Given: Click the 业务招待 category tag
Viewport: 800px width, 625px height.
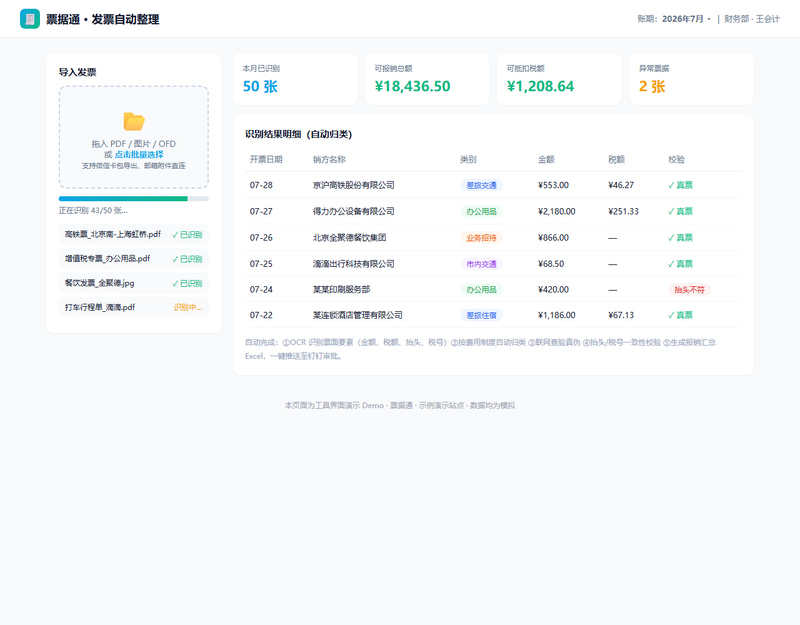Looking at the screenshot, I should 481,238.
